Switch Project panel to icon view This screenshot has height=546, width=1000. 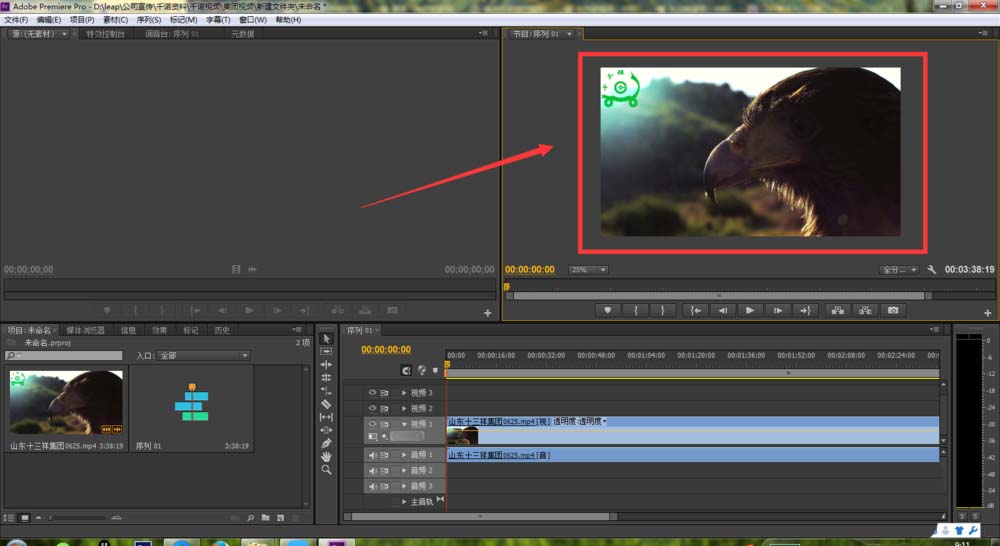(x=24, y=518)
